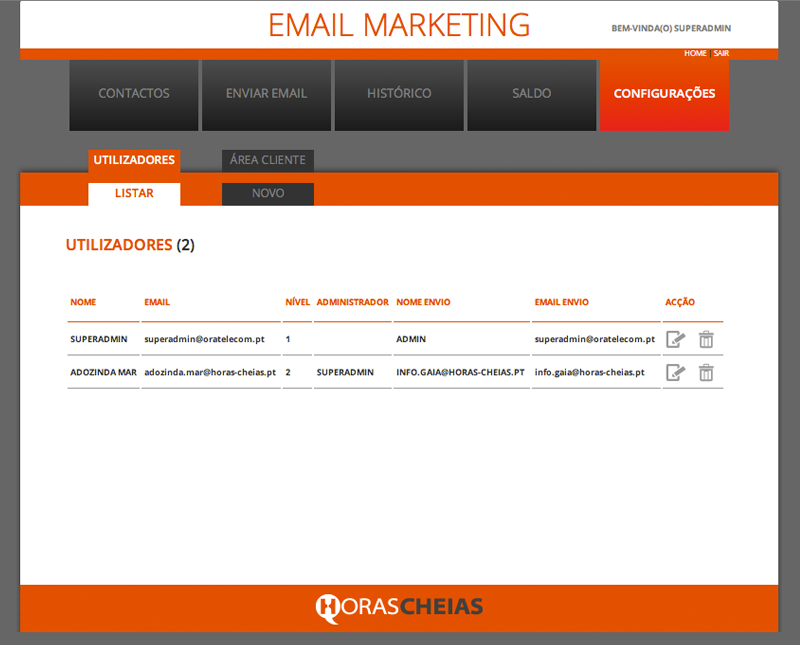Click the NOME column header
Viewport: 800px width, 645px height.
click(x=83, y=302)
